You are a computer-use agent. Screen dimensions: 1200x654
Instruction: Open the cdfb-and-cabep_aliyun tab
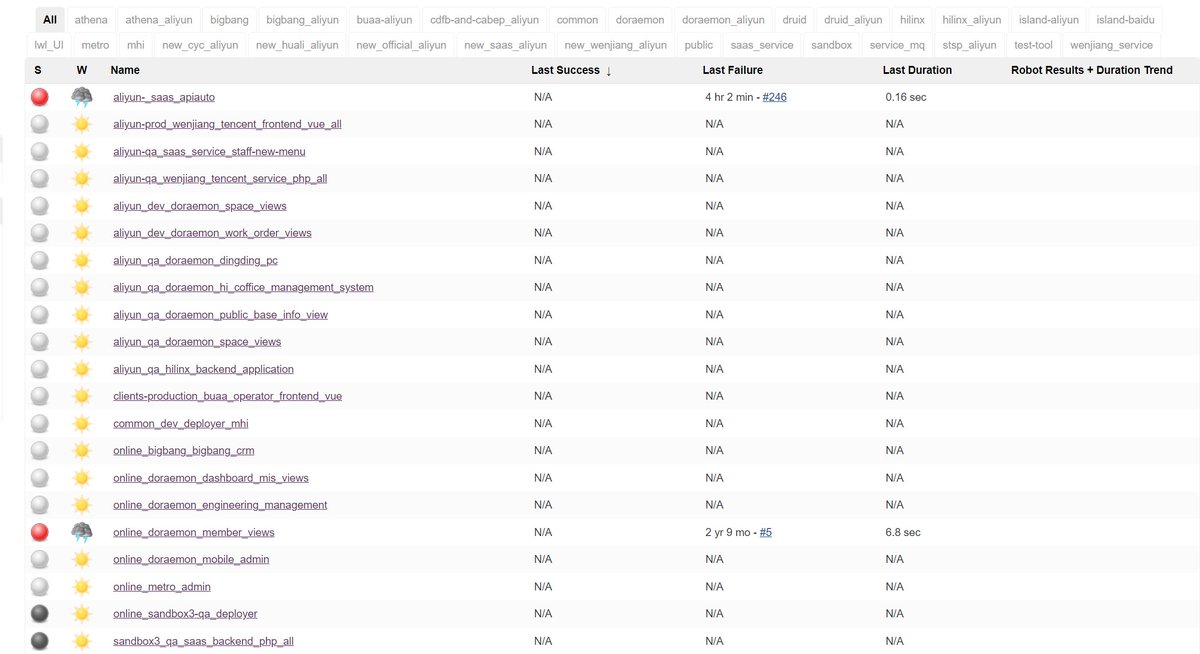[x=484, y=20]
